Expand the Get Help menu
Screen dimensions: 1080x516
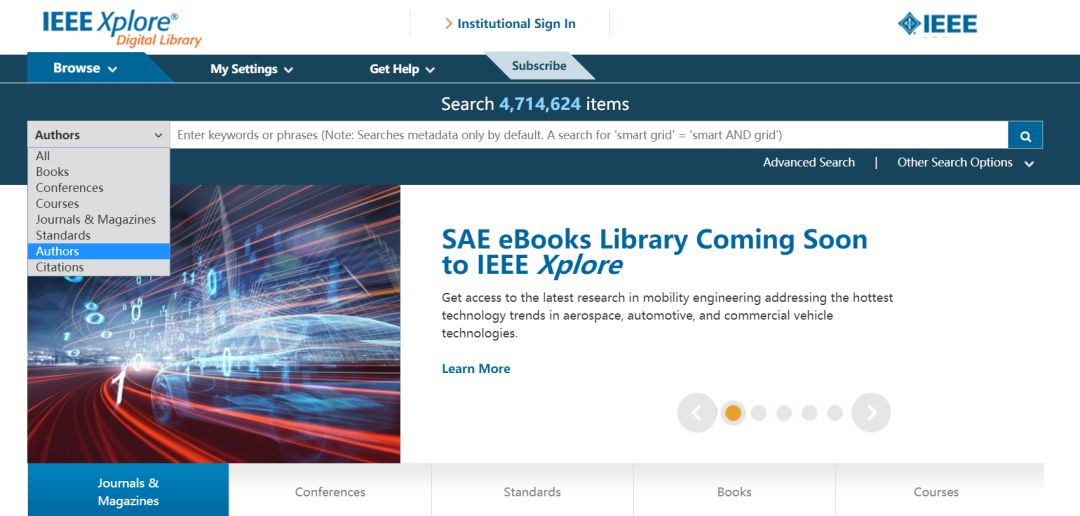tap(402, 69)
